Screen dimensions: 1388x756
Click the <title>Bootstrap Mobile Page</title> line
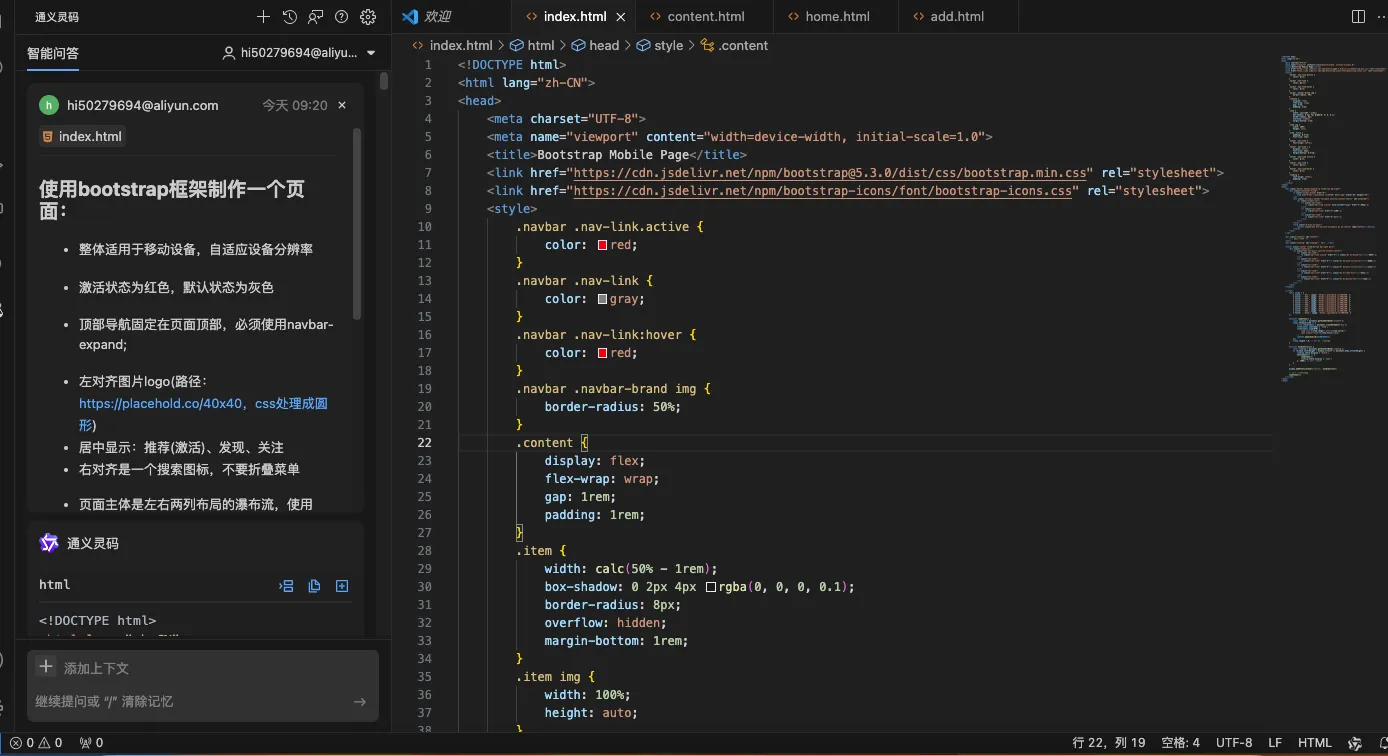coord(617,155)
